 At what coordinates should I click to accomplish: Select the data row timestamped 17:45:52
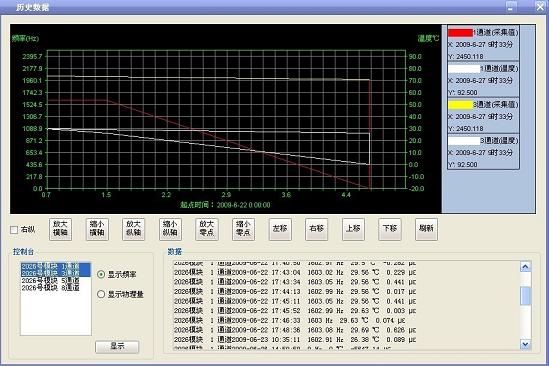click(x=295, y=311)
